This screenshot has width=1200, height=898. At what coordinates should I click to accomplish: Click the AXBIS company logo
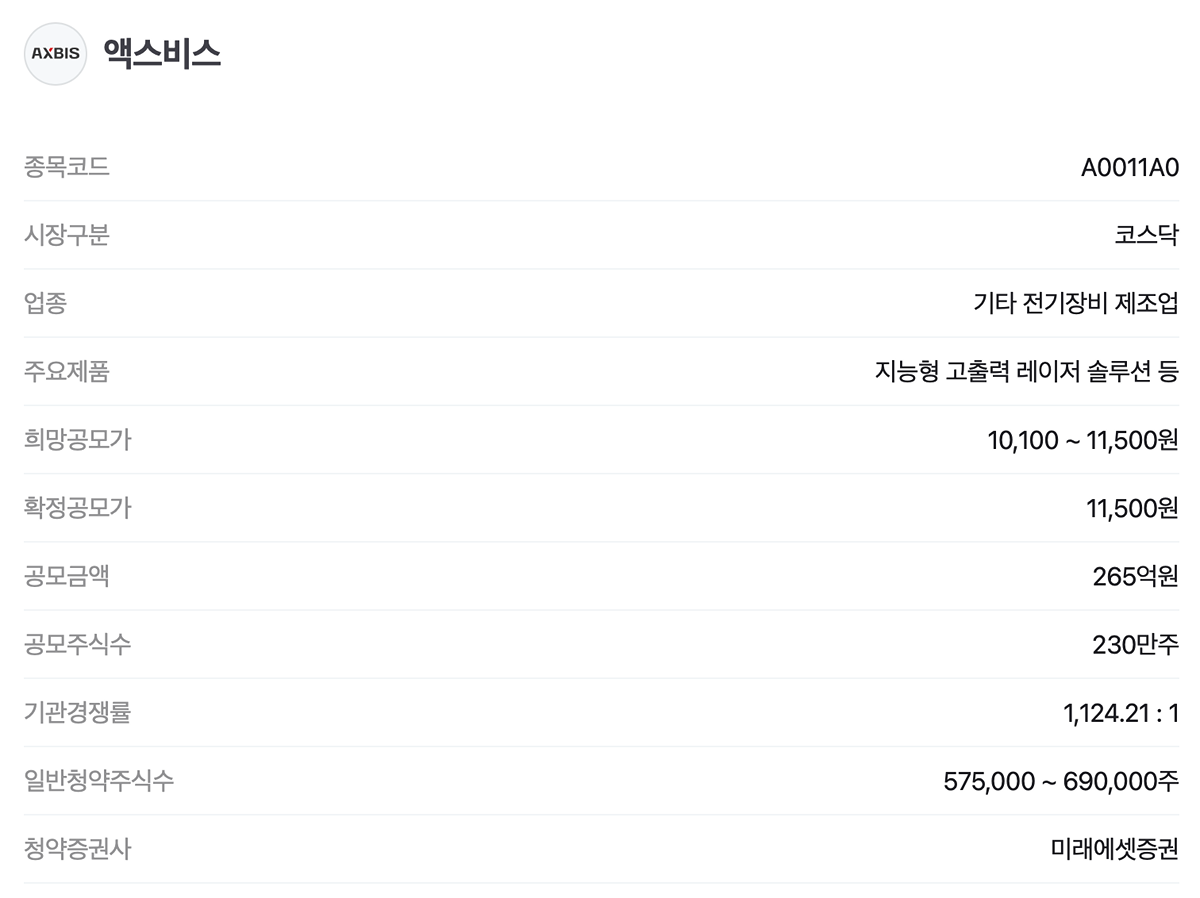pyautogui.click(x=55, y=54)
